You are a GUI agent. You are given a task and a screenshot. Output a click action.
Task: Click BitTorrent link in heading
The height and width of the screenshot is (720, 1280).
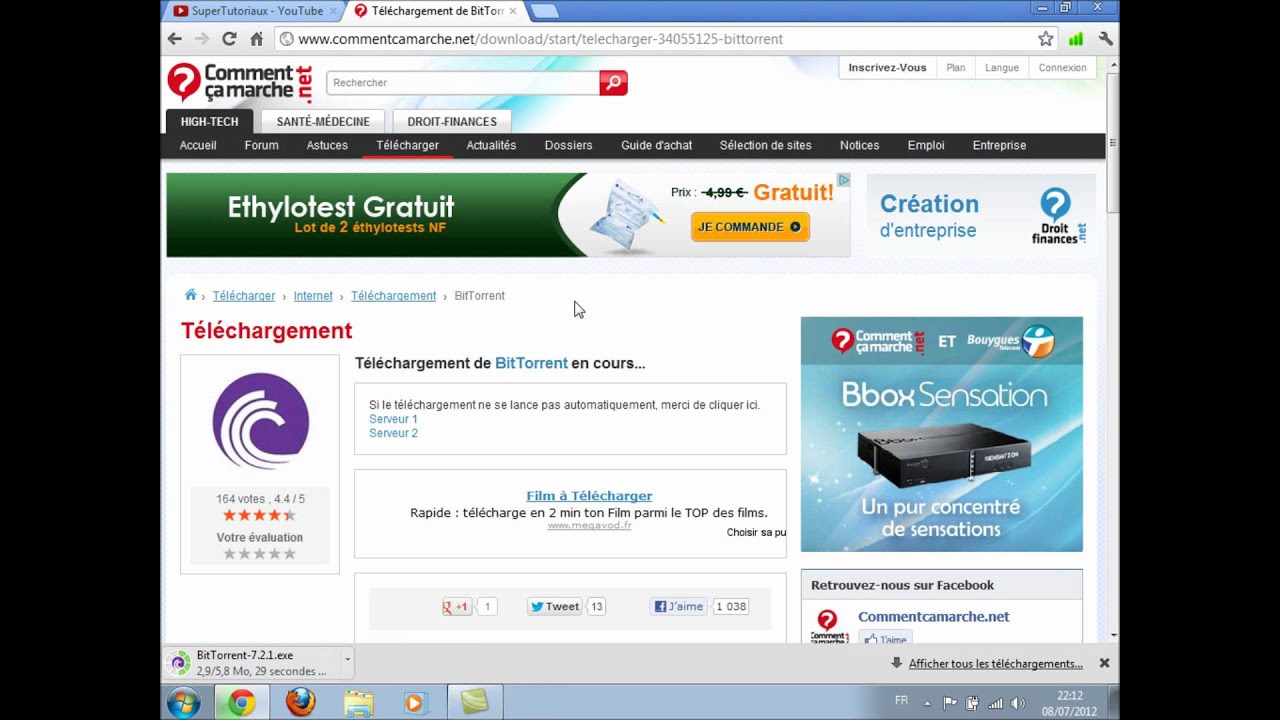point(531,363)
